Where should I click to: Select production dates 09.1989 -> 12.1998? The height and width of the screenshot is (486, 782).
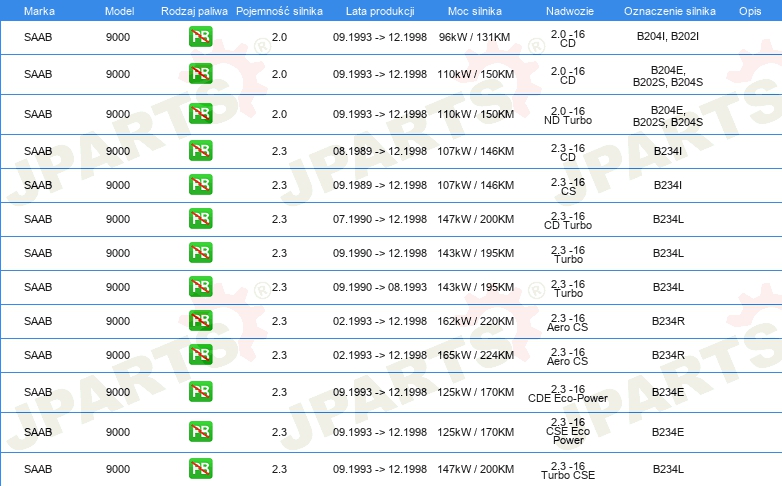380,185
